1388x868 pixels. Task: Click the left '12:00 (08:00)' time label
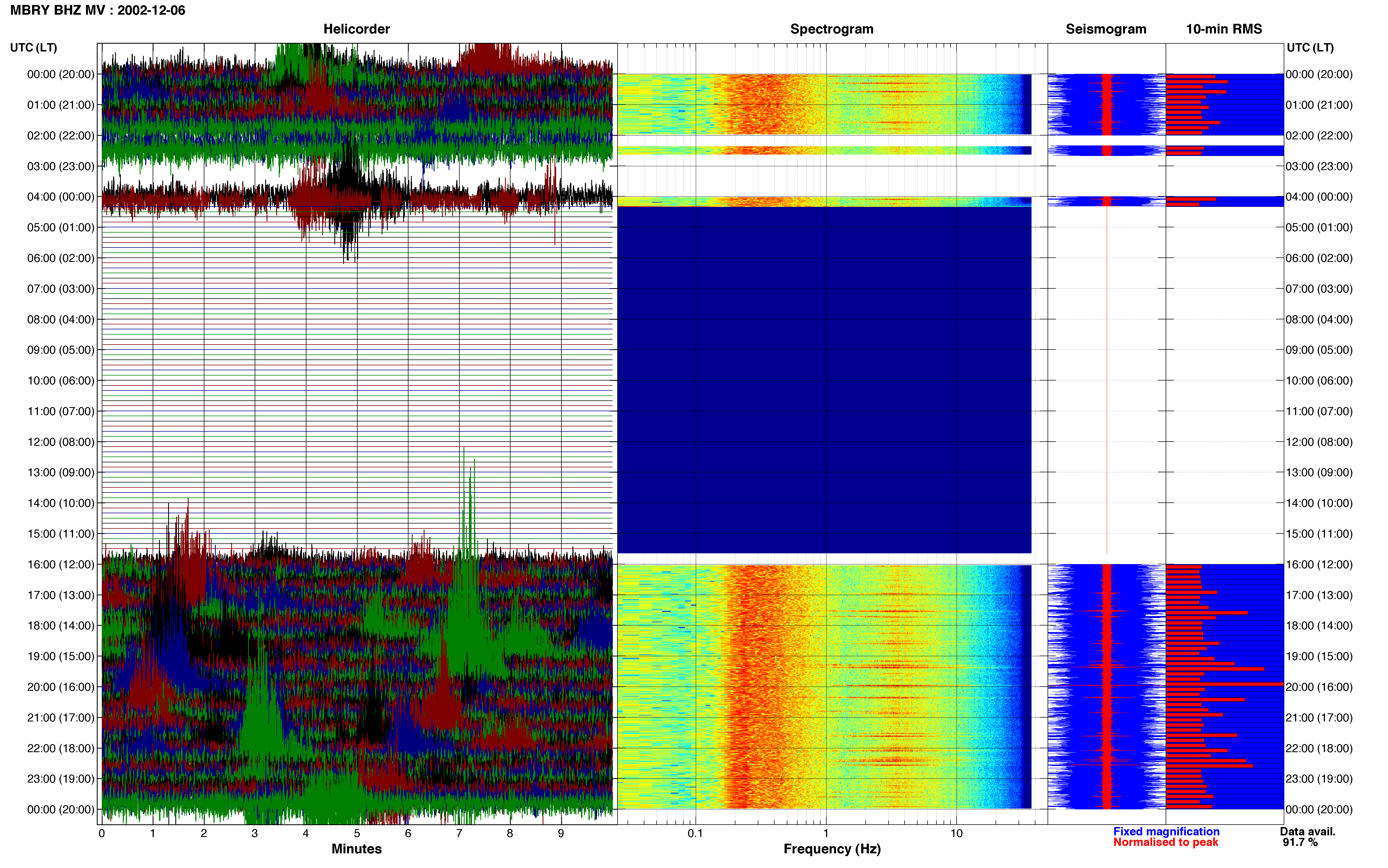61,442
